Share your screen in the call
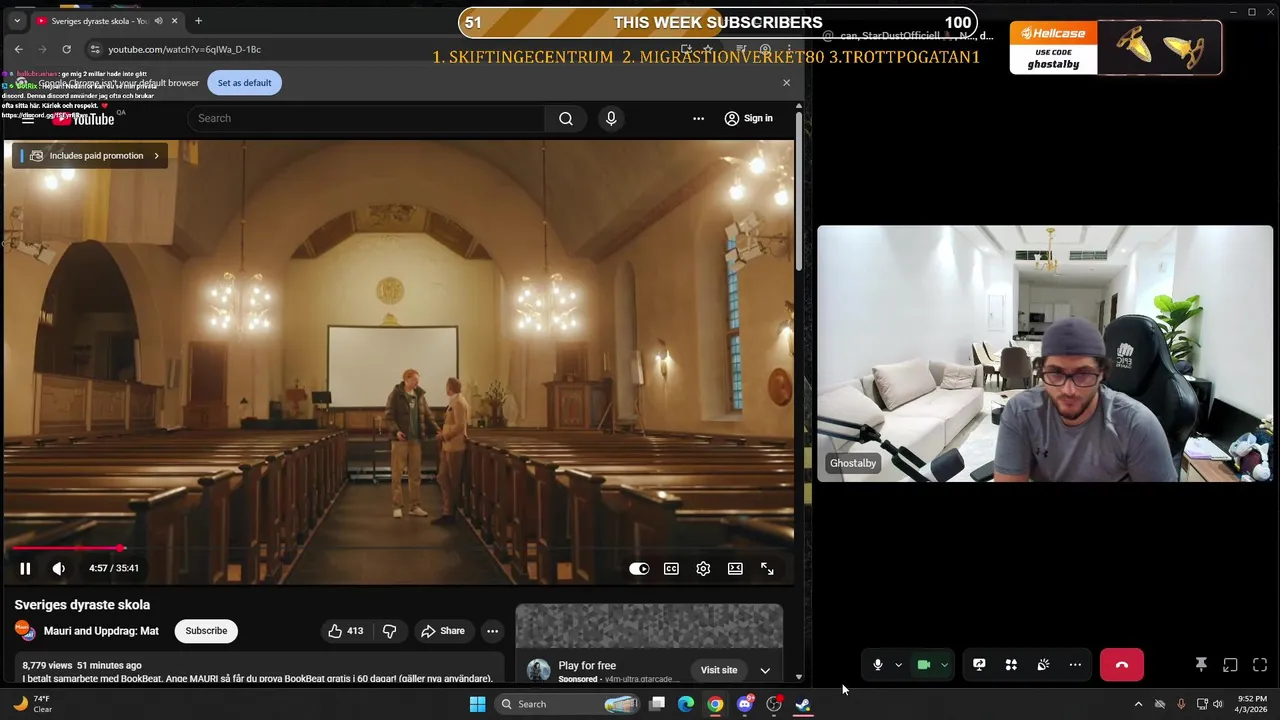 979,665
